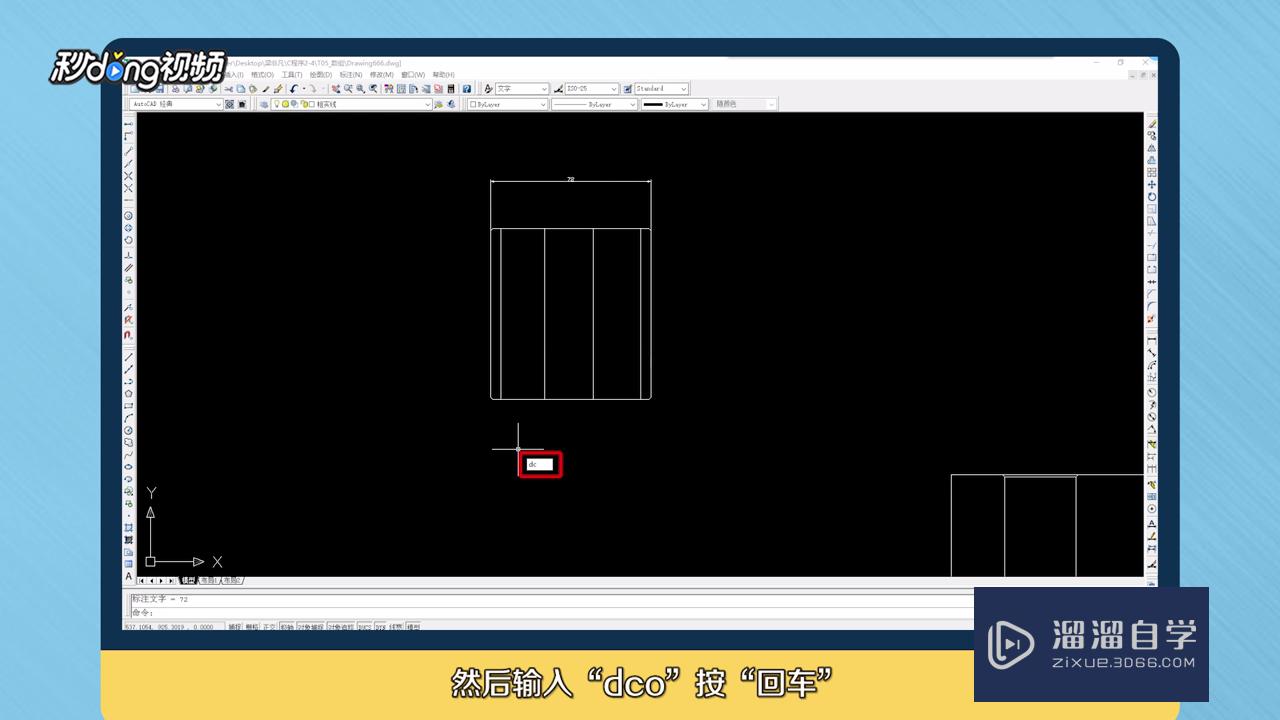
Task: Open the 工具(T) menu
Action: [292, 75]
